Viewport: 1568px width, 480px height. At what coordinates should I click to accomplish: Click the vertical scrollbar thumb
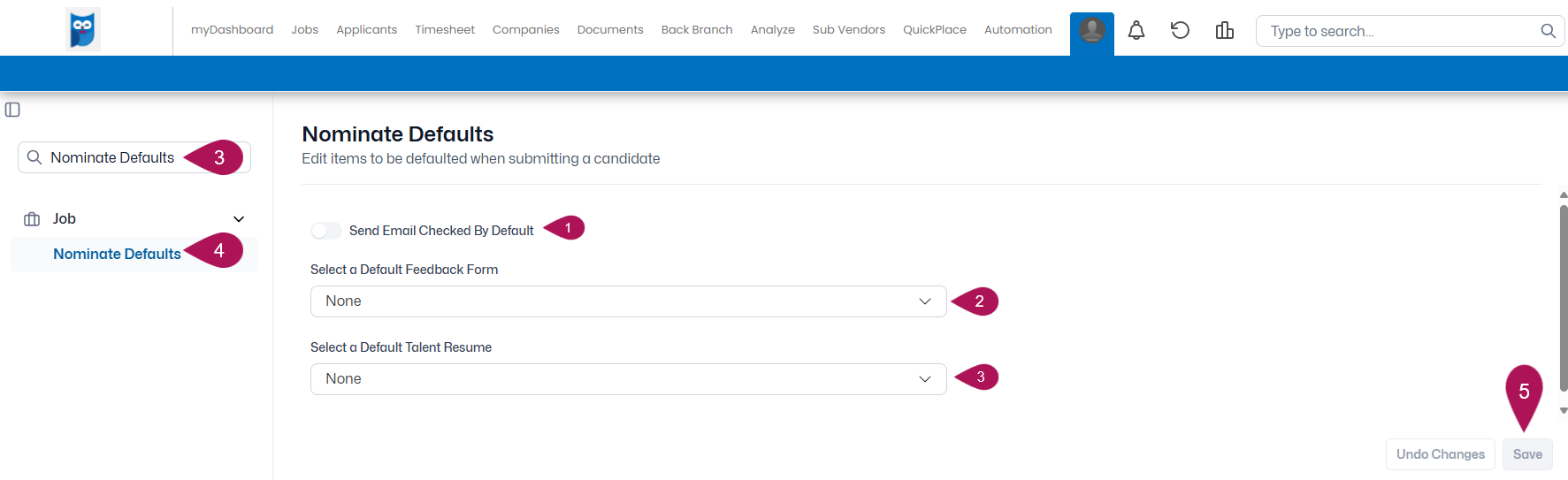(1564, 297)
